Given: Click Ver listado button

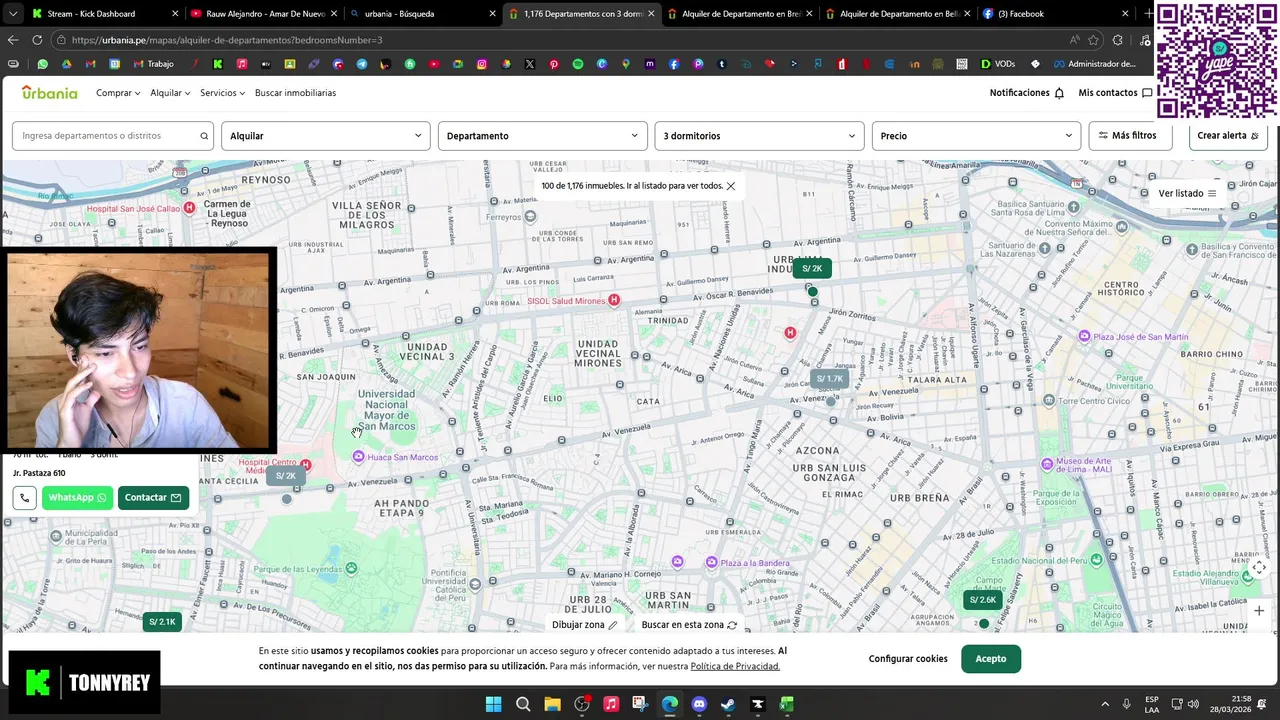Looking at the screenshot, I should (1187, 193).
